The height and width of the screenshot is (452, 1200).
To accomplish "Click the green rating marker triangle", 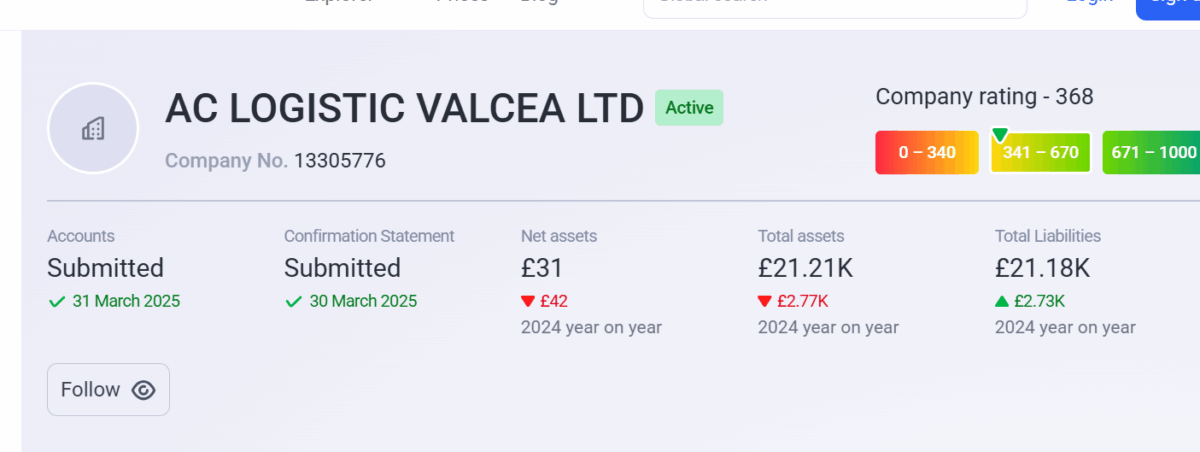I will tap(999, 135).
